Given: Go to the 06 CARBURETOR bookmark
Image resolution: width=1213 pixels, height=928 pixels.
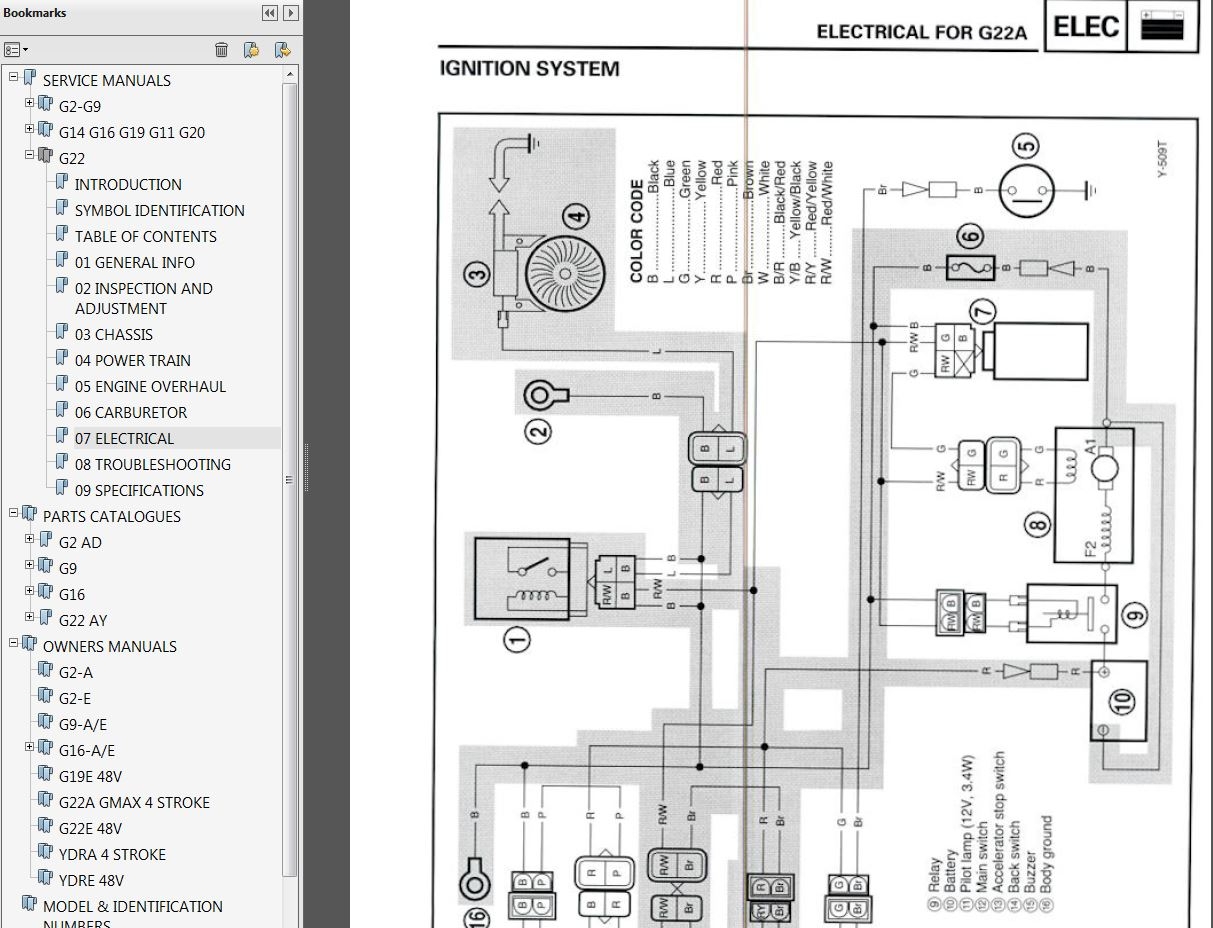Looking at the screenshot, I should point(130,412).
